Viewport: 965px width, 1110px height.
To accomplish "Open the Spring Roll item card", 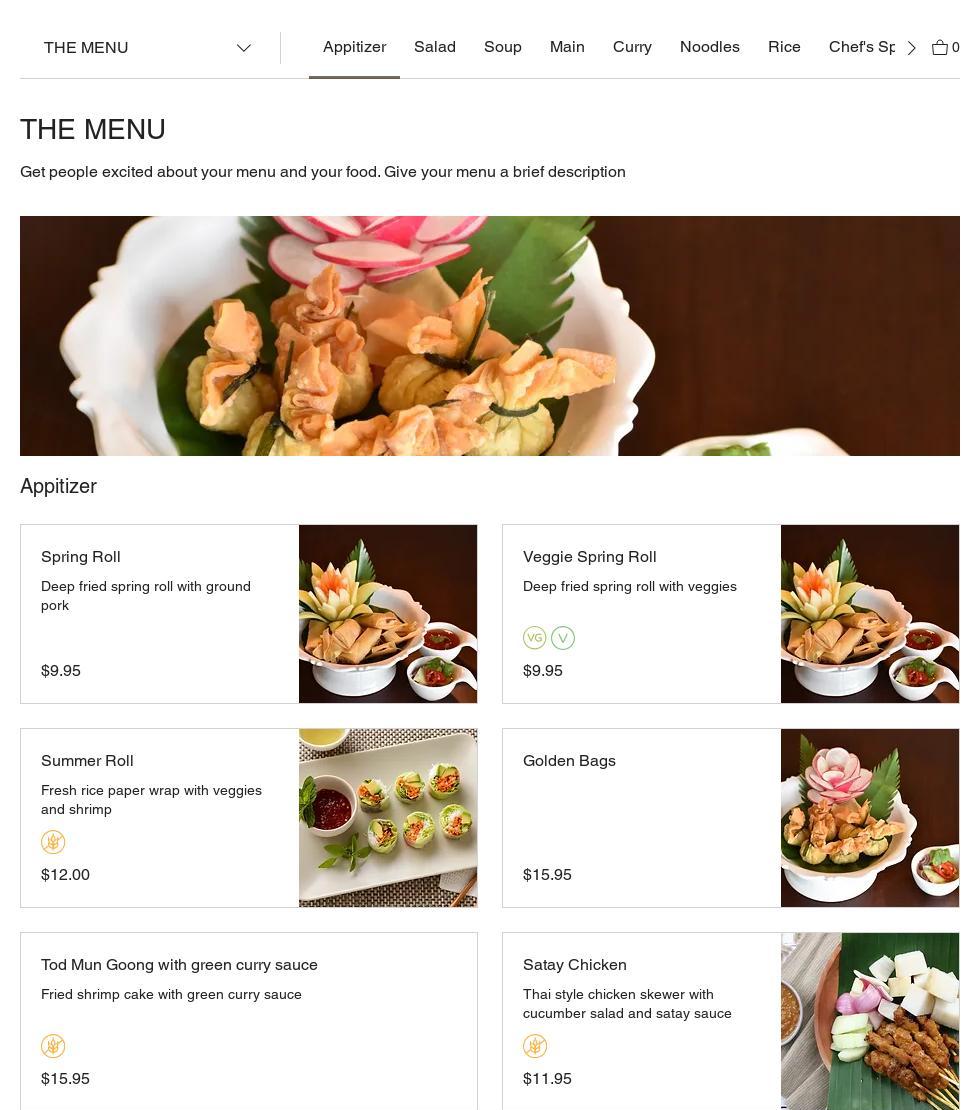I will coord(249,614).
